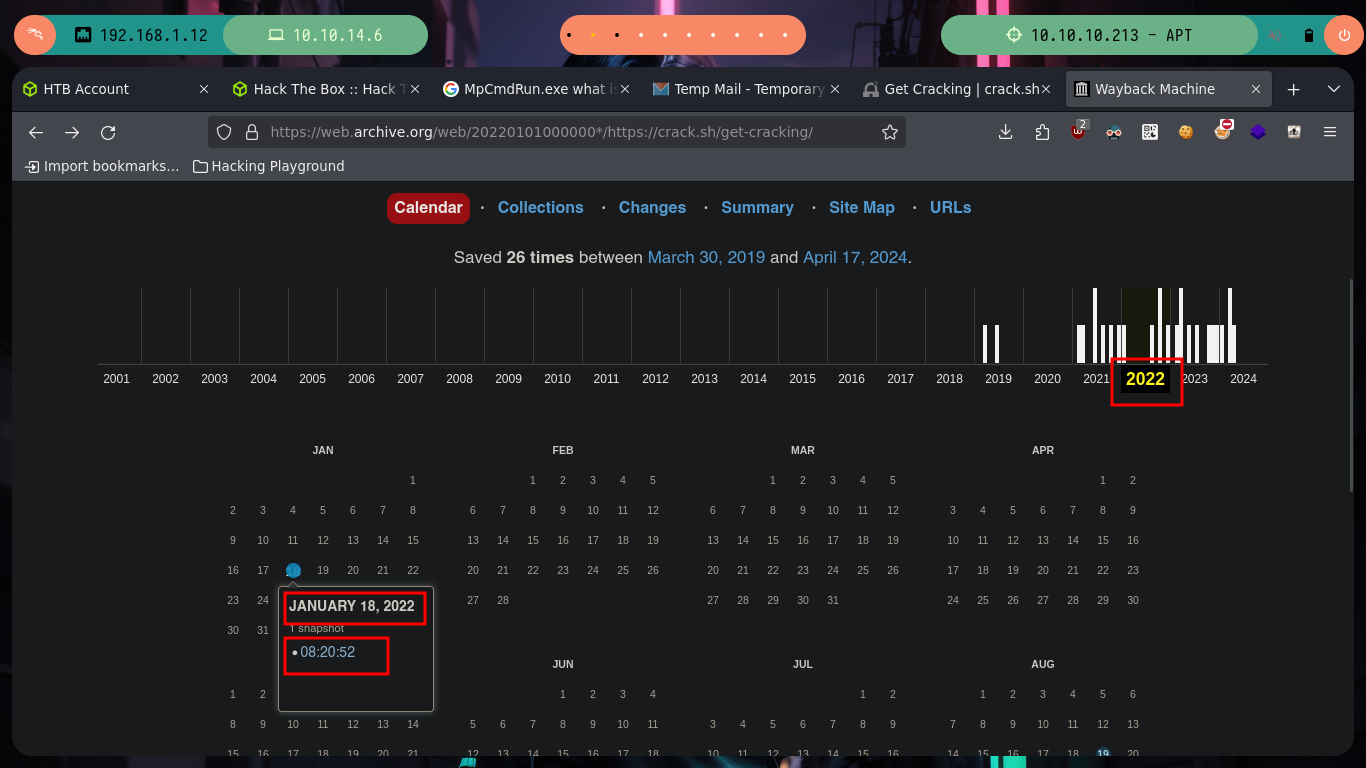Follow the March 30, 2019 capture link

coord(706,257)
